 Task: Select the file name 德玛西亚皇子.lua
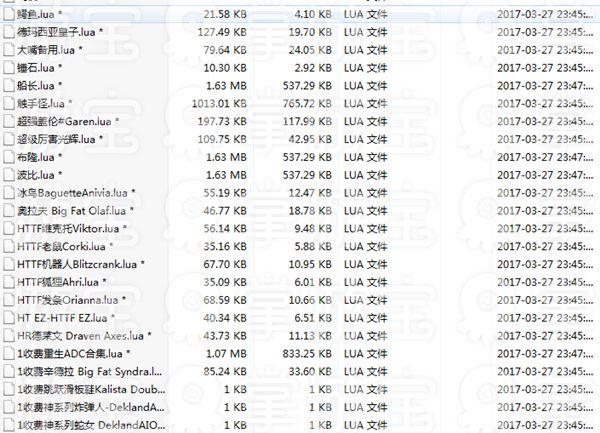56,32
